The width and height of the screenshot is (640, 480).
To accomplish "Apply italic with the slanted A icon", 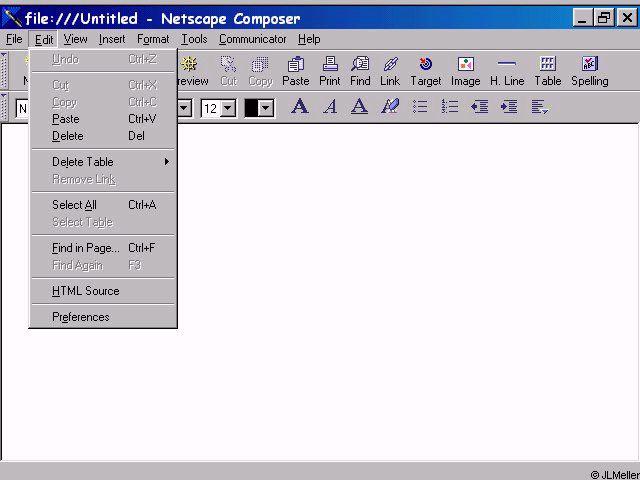I will point(330,107).
